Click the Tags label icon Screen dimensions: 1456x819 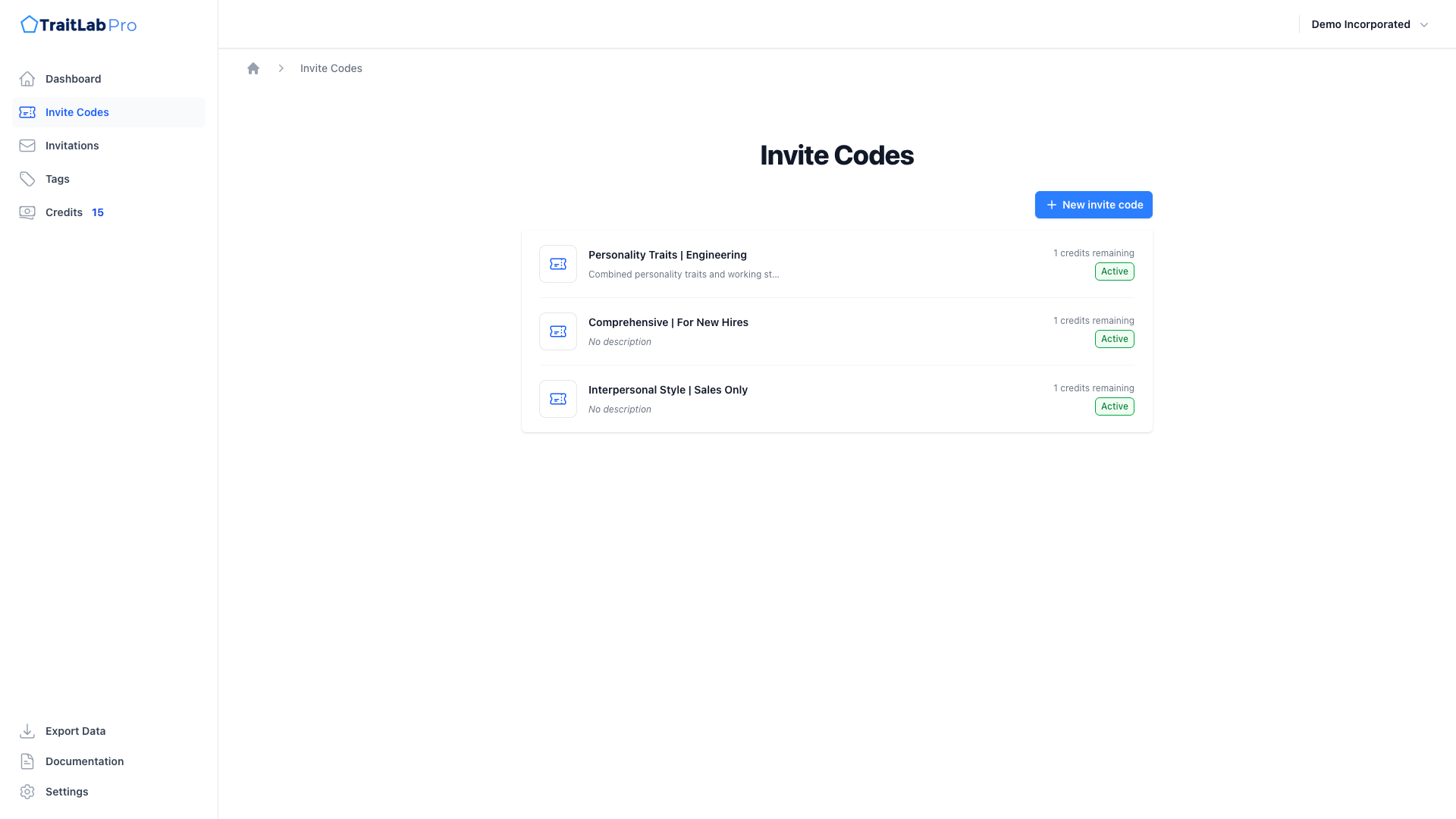[x=27, y=179]
